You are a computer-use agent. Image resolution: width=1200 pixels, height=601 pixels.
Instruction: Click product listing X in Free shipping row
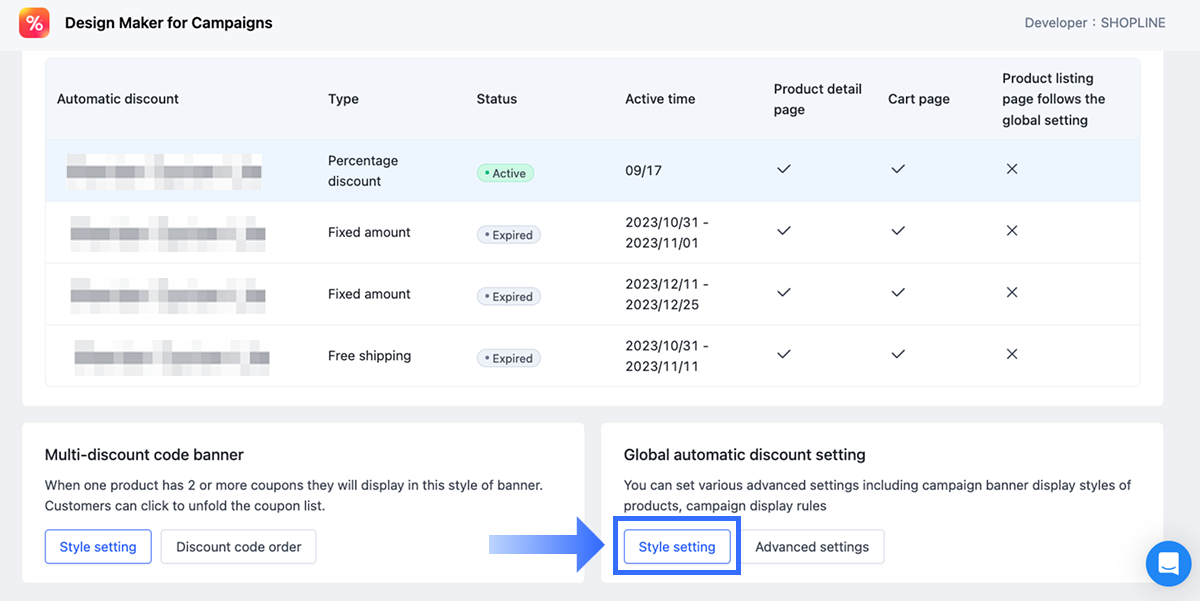pyautogui.click(x=1012, y=354)
